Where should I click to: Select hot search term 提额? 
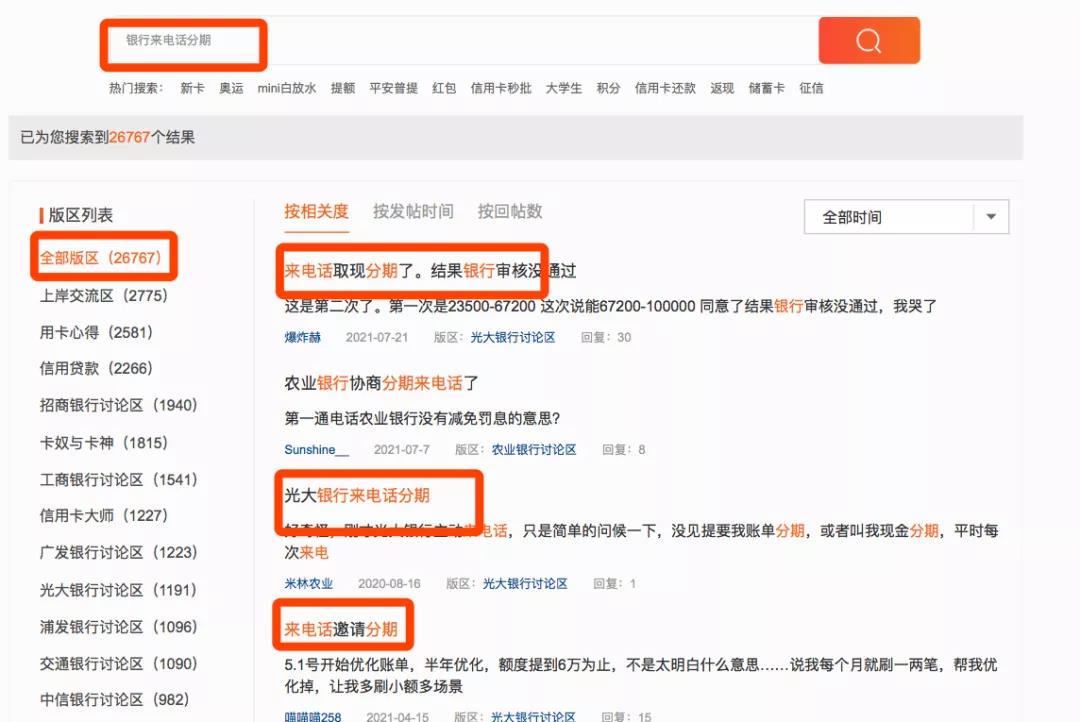[x=342, y=88]
